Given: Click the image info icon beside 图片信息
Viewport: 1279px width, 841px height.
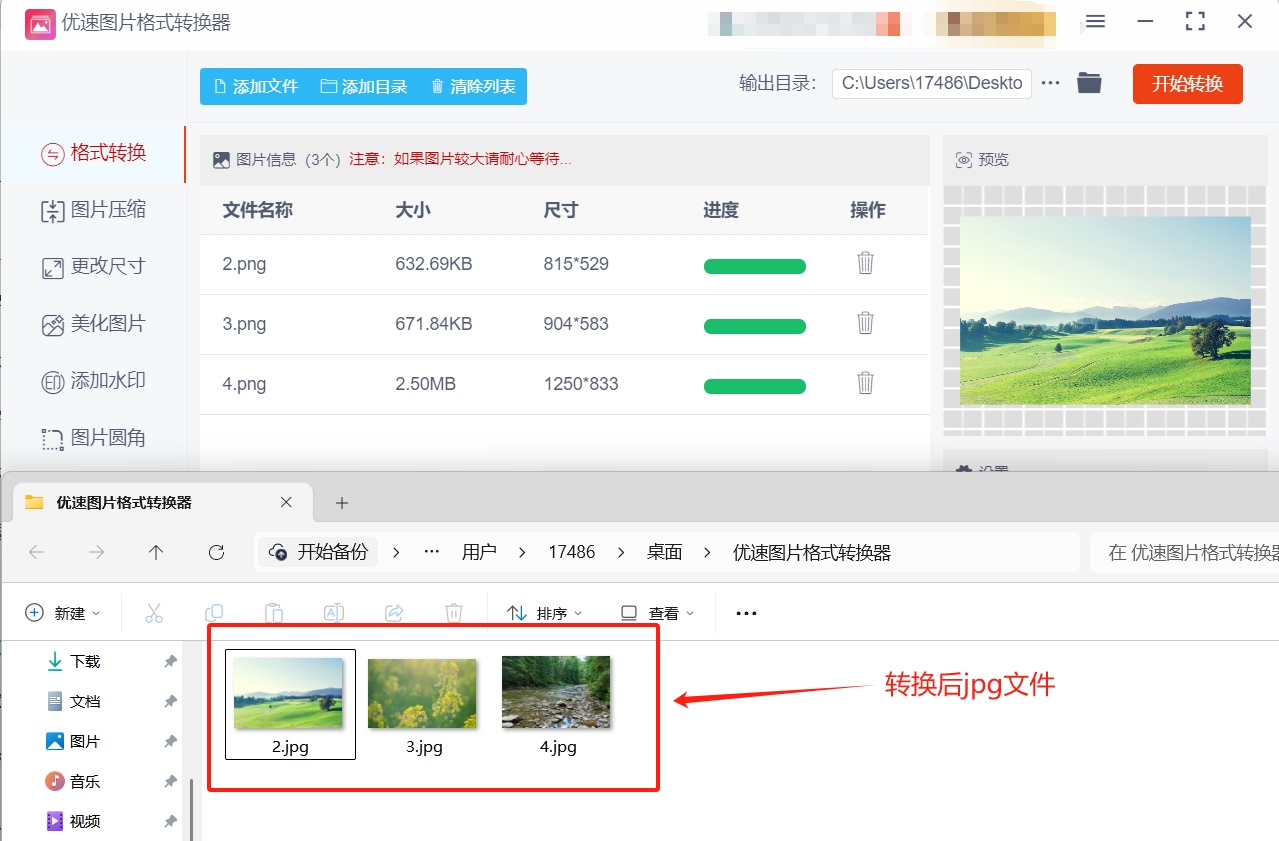Looking at the screenshot, I should coord(221,159).
